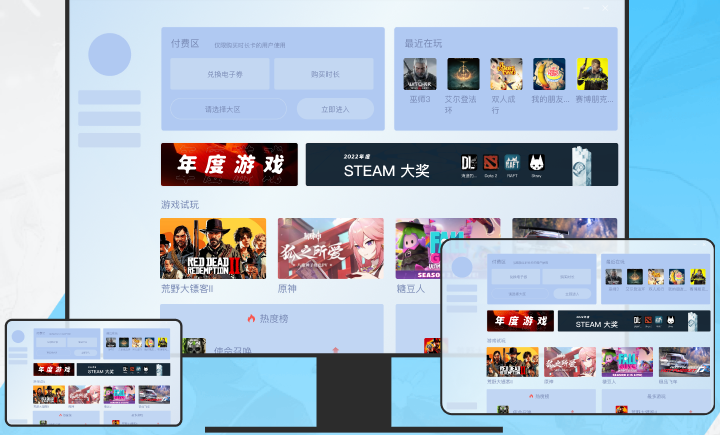Screen dimensions: 720x435
Task: Open the It Takes Two icon on the tablet
Action: tap(656, 277)
